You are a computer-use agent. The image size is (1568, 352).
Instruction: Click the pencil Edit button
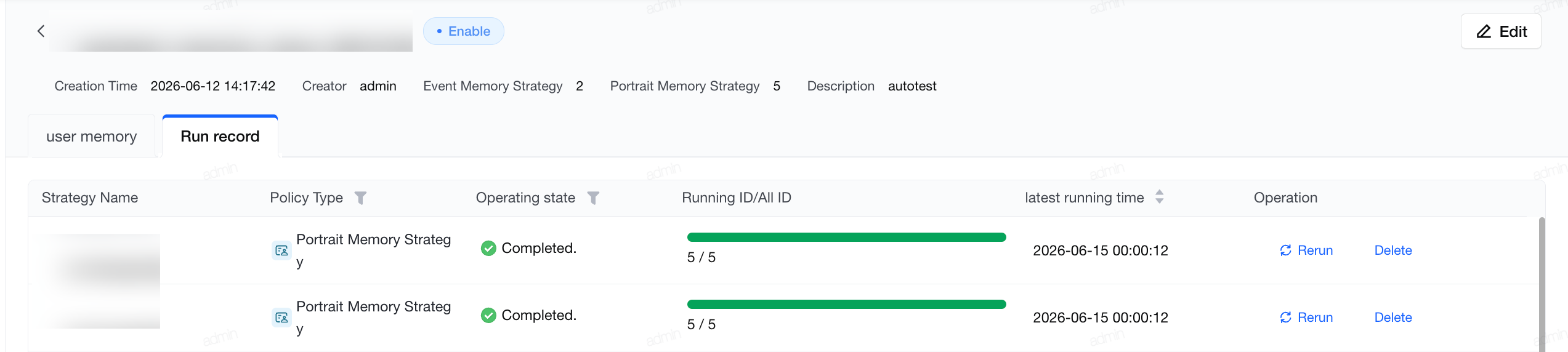coord(1501,31)
